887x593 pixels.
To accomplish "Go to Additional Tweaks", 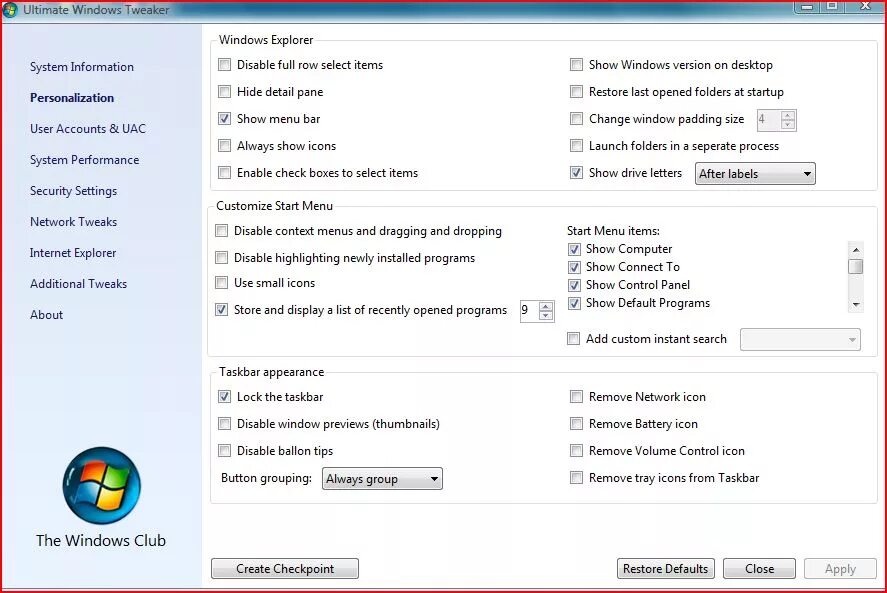I will [x=79, y=284].
